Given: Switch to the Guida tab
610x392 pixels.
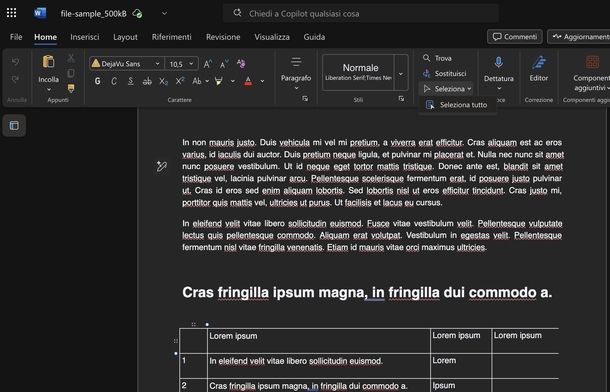Looking at the screenshot, I should [314, 37].
